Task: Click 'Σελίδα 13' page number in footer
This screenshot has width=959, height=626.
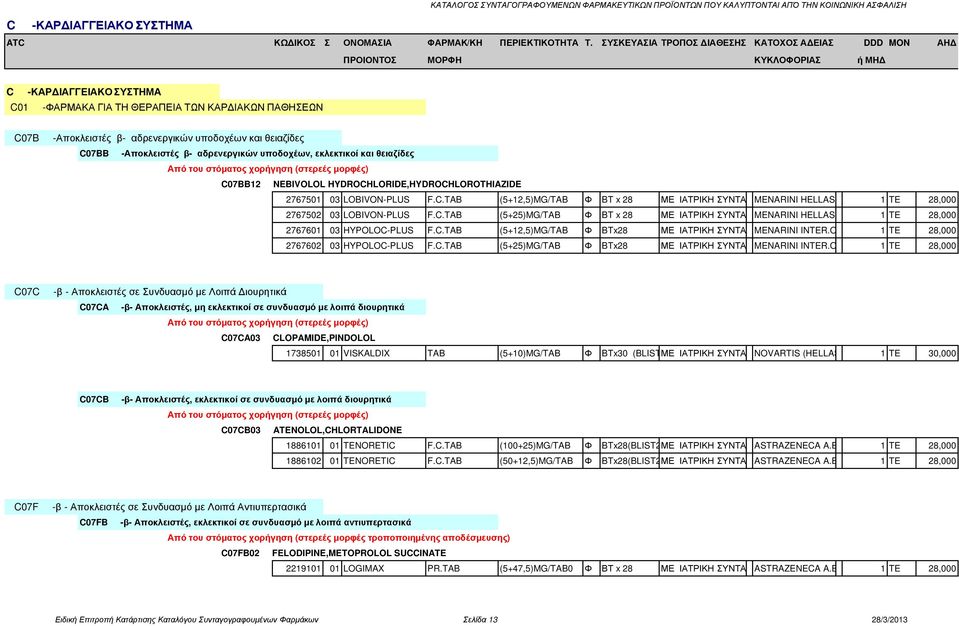Action: (480, 619)
